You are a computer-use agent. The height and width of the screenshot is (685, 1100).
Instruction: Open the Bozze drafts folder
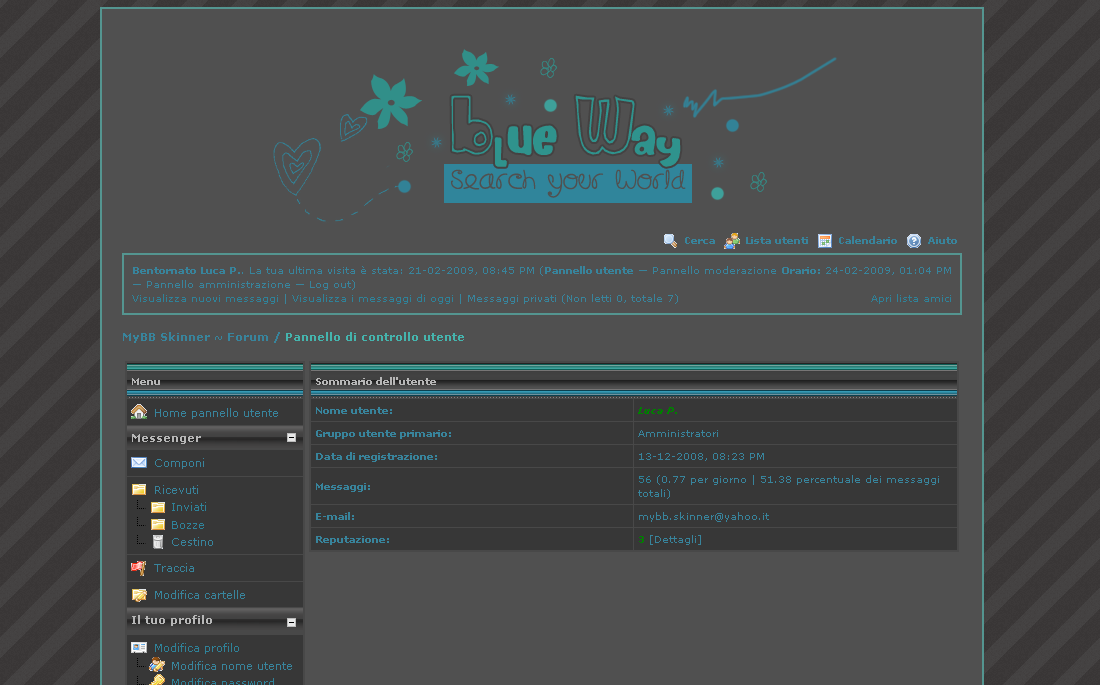click(187, 525)
